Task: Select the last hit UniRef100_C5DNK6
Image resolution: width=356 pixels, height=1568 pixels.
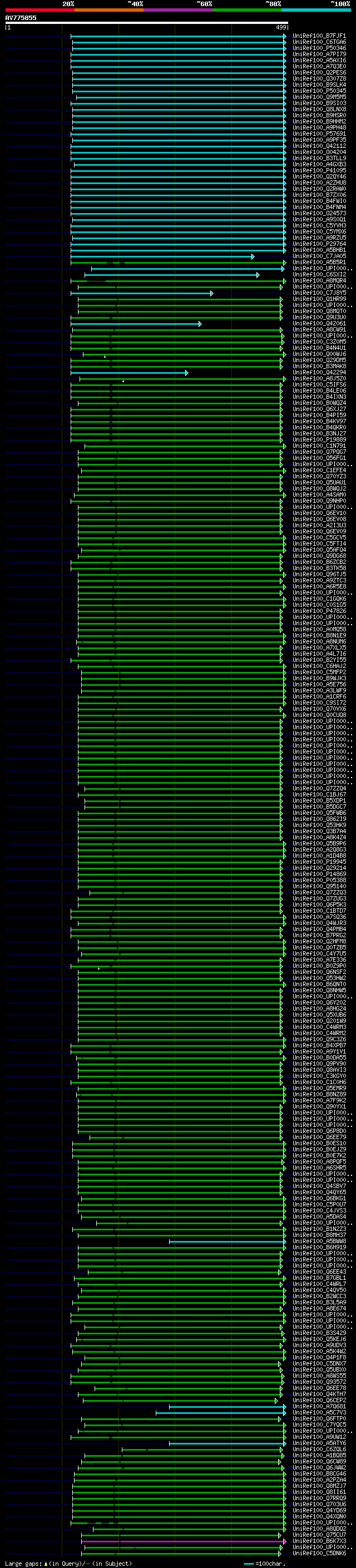Action: (319, 1553)
